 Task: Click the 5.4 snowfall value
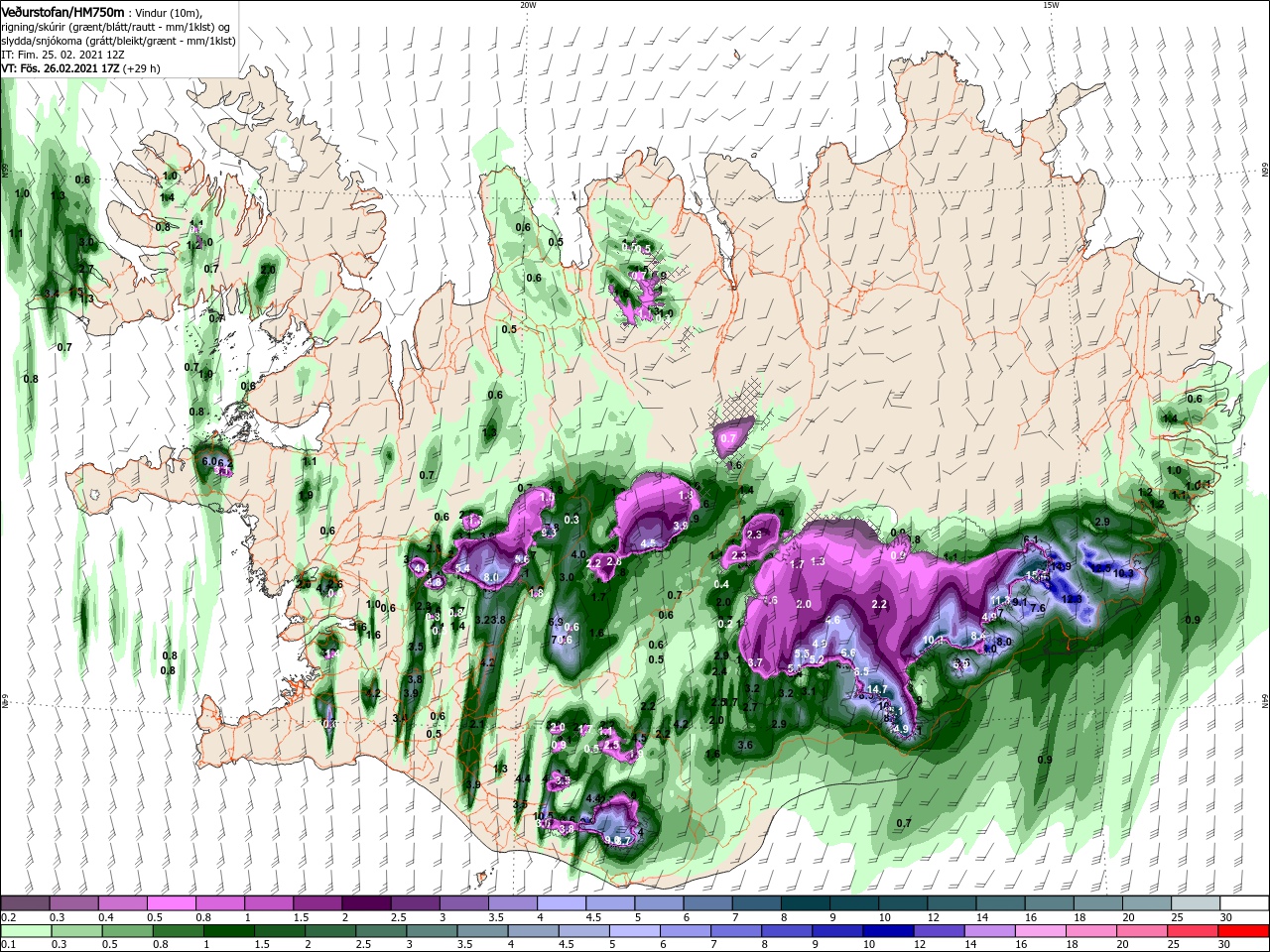pos(462,568)
